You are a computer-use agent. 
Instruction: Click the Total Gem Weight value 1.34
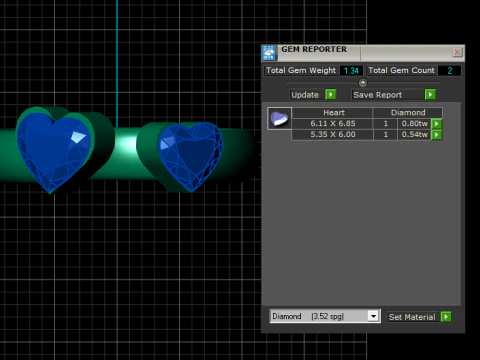pos(351,71)
